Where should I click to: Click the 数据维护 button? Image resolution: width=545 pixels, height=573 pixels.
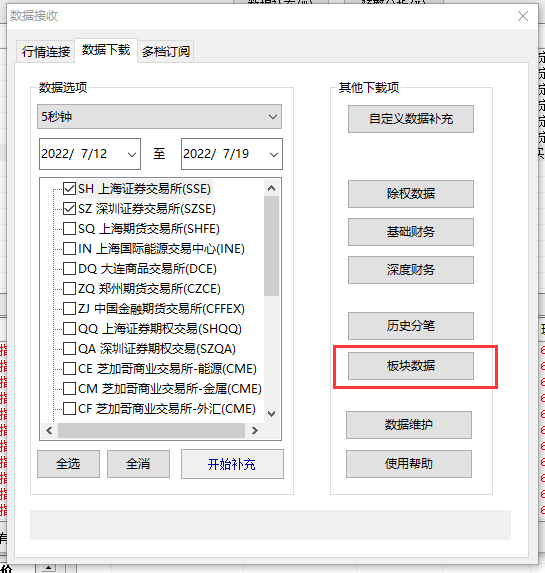click(409, 425)
